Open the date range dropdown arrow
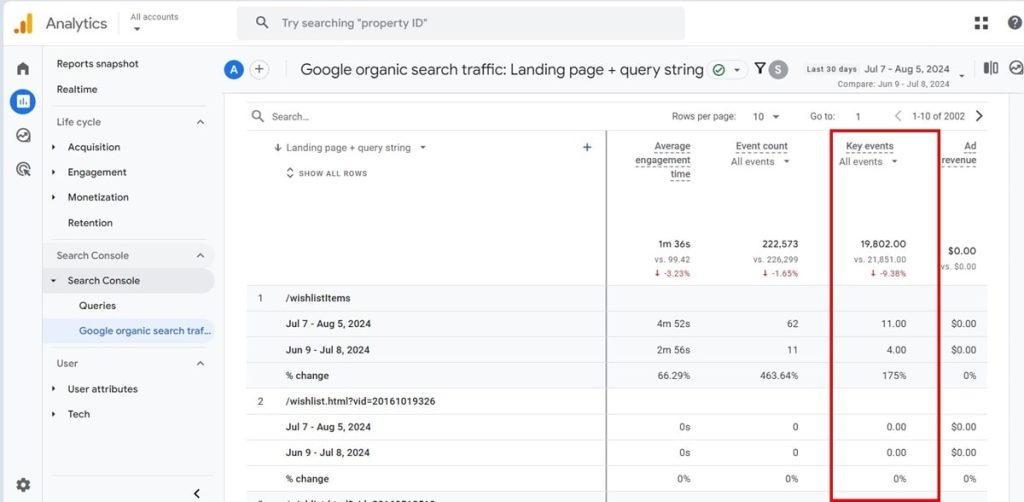 click(x=961, y=76)
